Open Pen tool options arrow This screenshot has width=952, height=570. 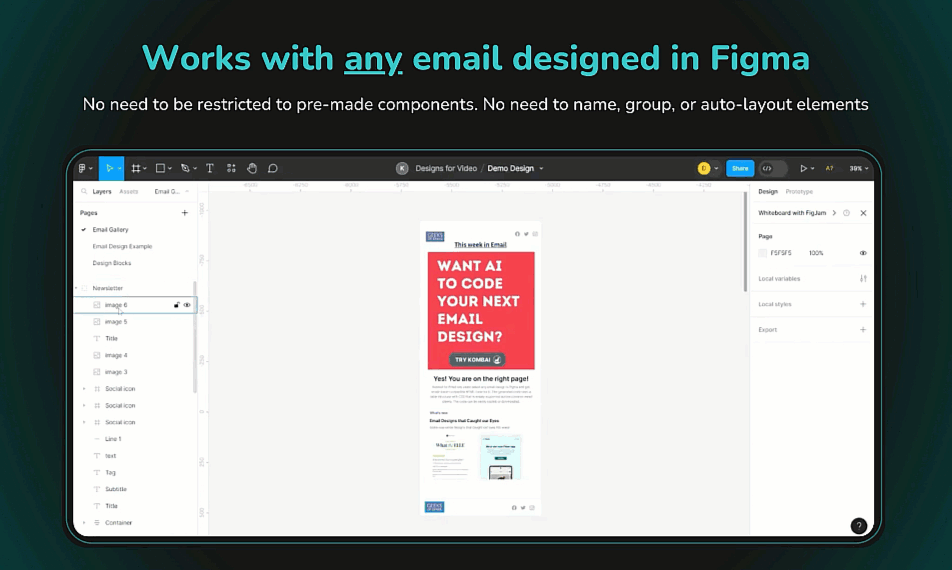pyautogui.click(x=195, y=169)
